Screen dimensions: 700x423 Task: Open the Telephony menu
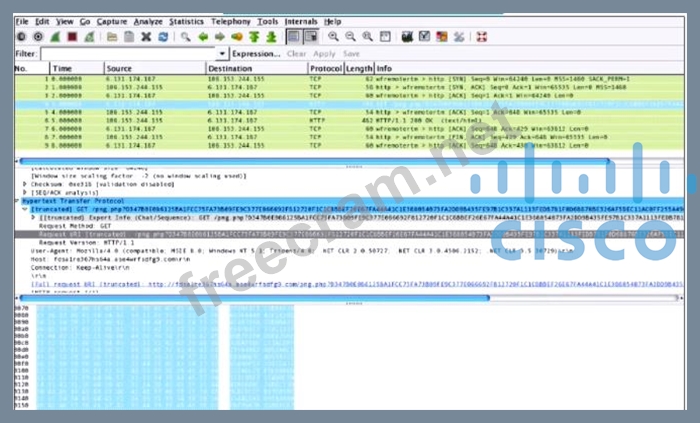point(231,21)
